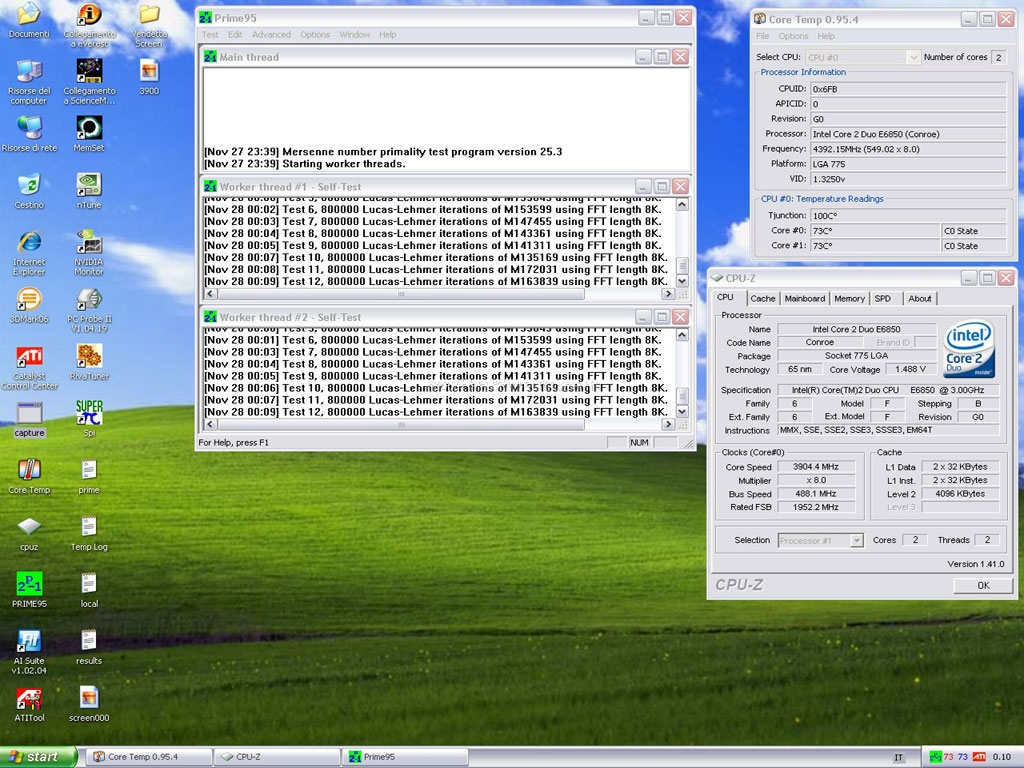The height and width of the screenshot is (768, 1024).
Task: Launch the MemSet desktop icon
Action: click(x=89, y=128)
